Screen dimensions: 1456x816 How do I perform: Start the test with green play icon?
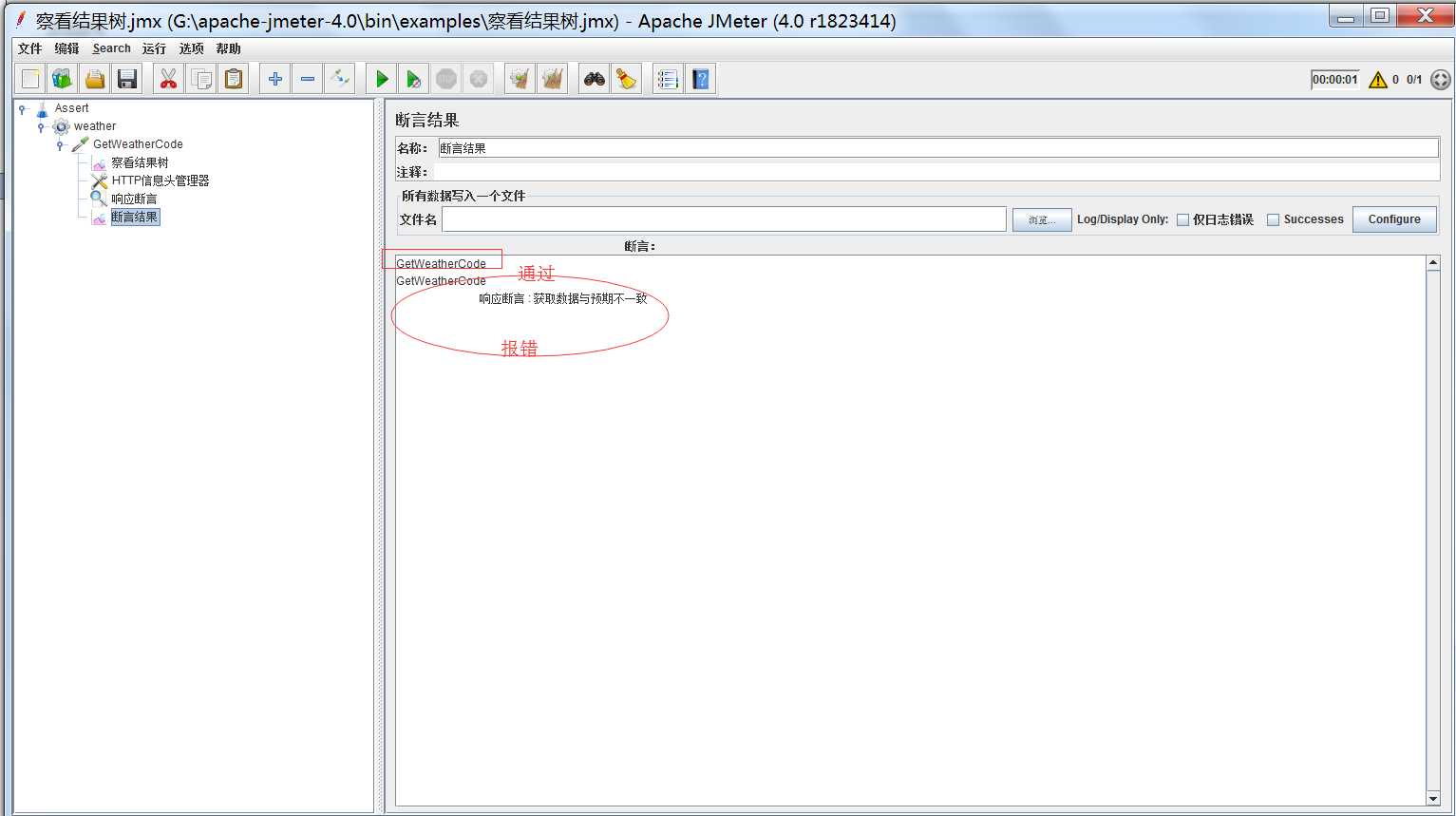tap(382, 79)
